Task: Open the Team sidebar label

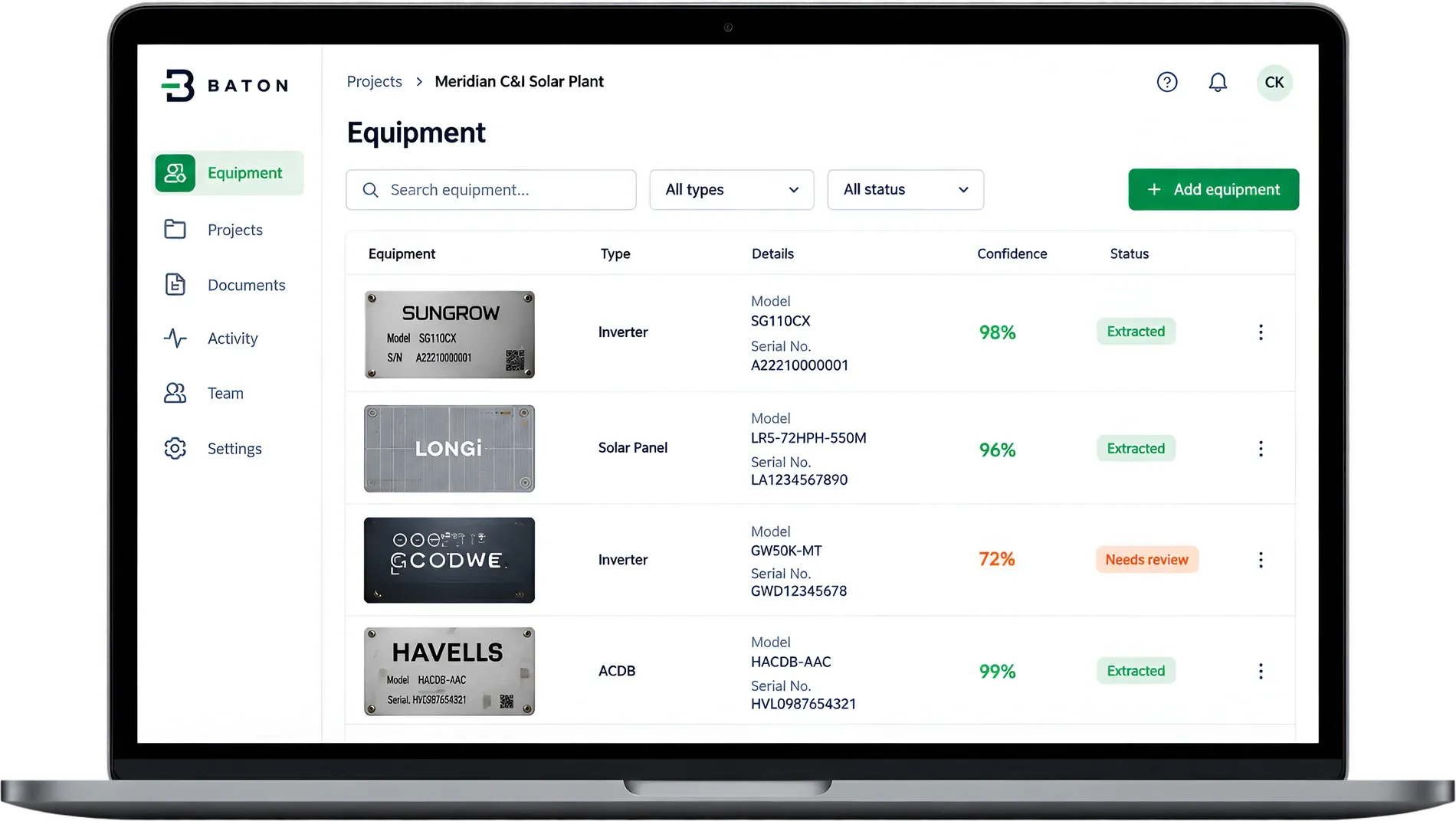Action: (225, 394)
